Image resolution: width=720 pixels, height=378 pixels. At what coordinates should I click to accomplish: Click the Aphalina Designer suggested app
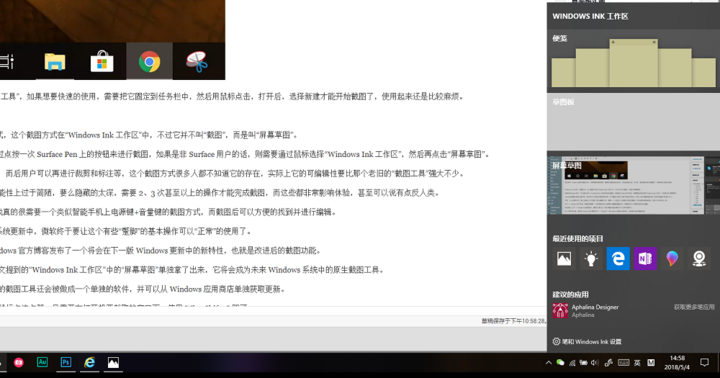tap(586, 311)
